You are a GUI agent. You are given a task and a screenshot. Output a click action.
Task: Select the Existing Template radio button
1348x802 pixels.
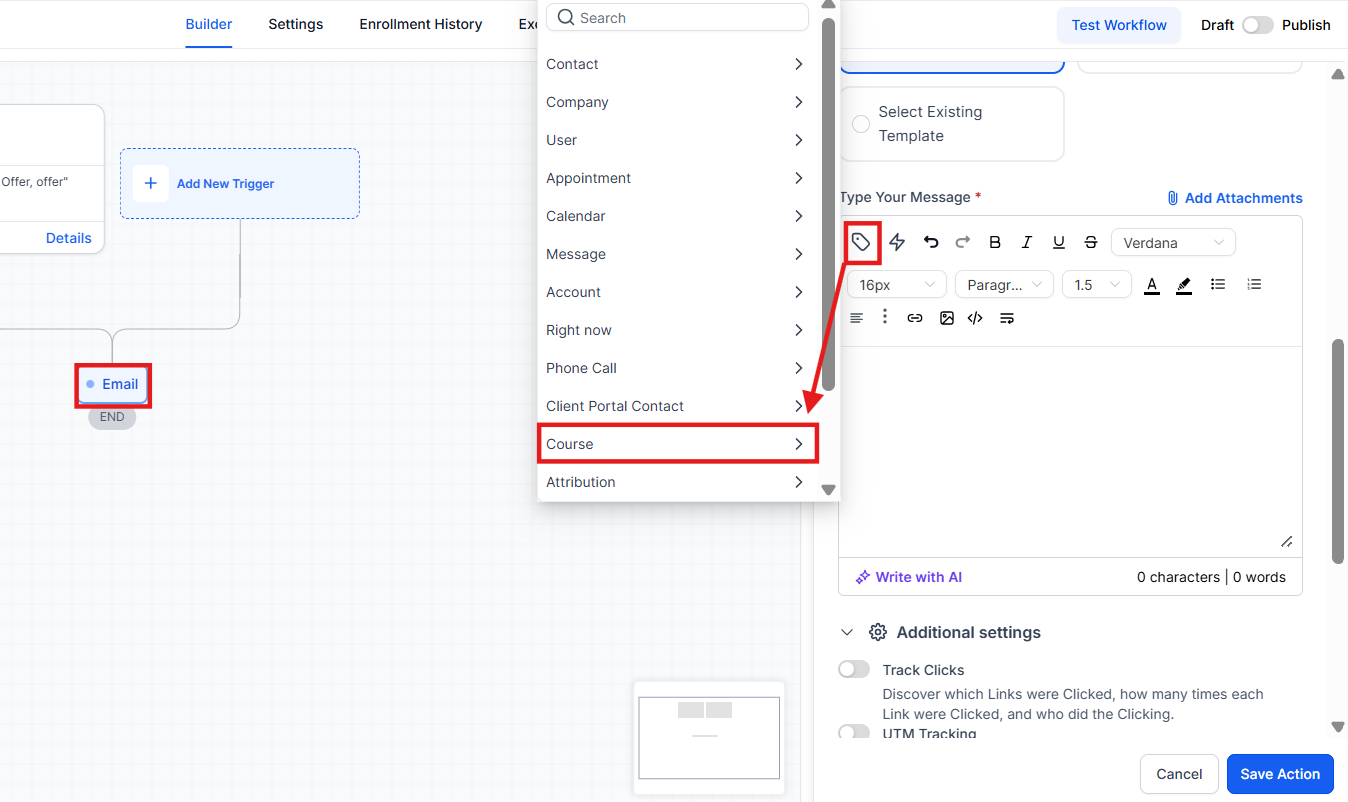861,124
